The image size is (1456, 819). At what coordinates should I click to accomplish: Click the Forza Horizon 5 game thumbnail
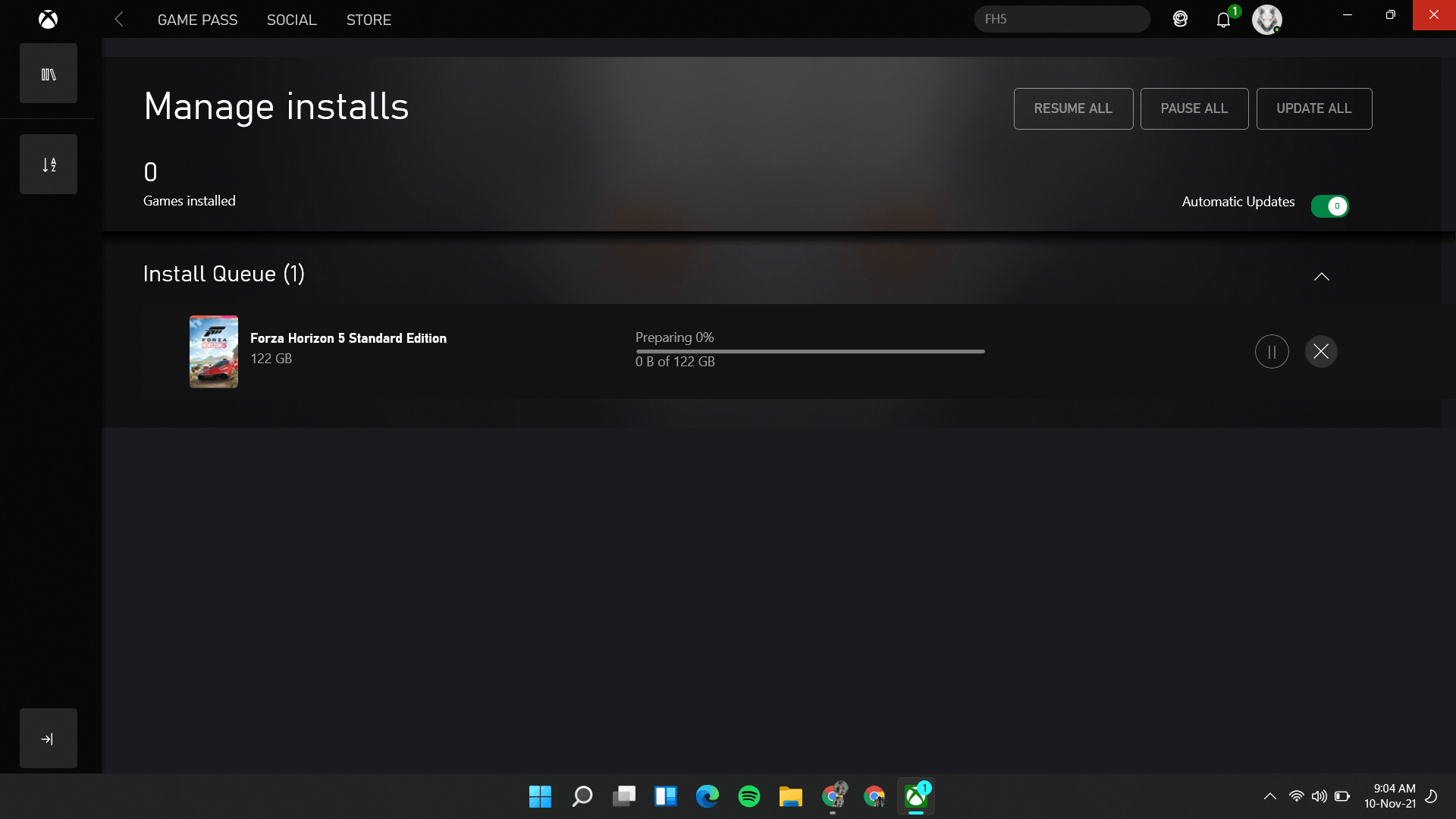point(212,350)
